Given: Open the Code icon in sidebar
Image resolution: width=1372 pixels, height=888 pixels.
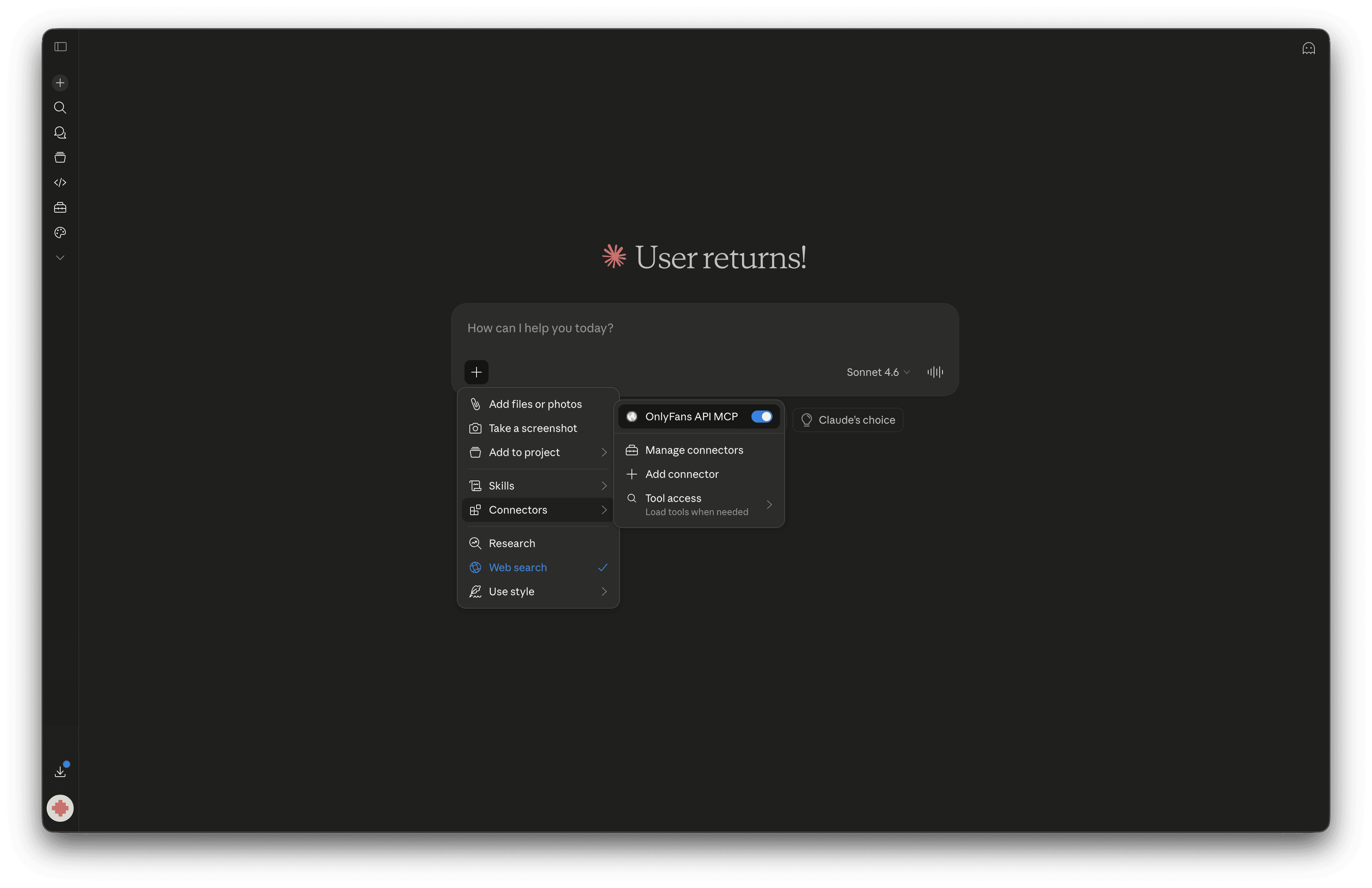Looking at the screenshot, I should 60,182.
